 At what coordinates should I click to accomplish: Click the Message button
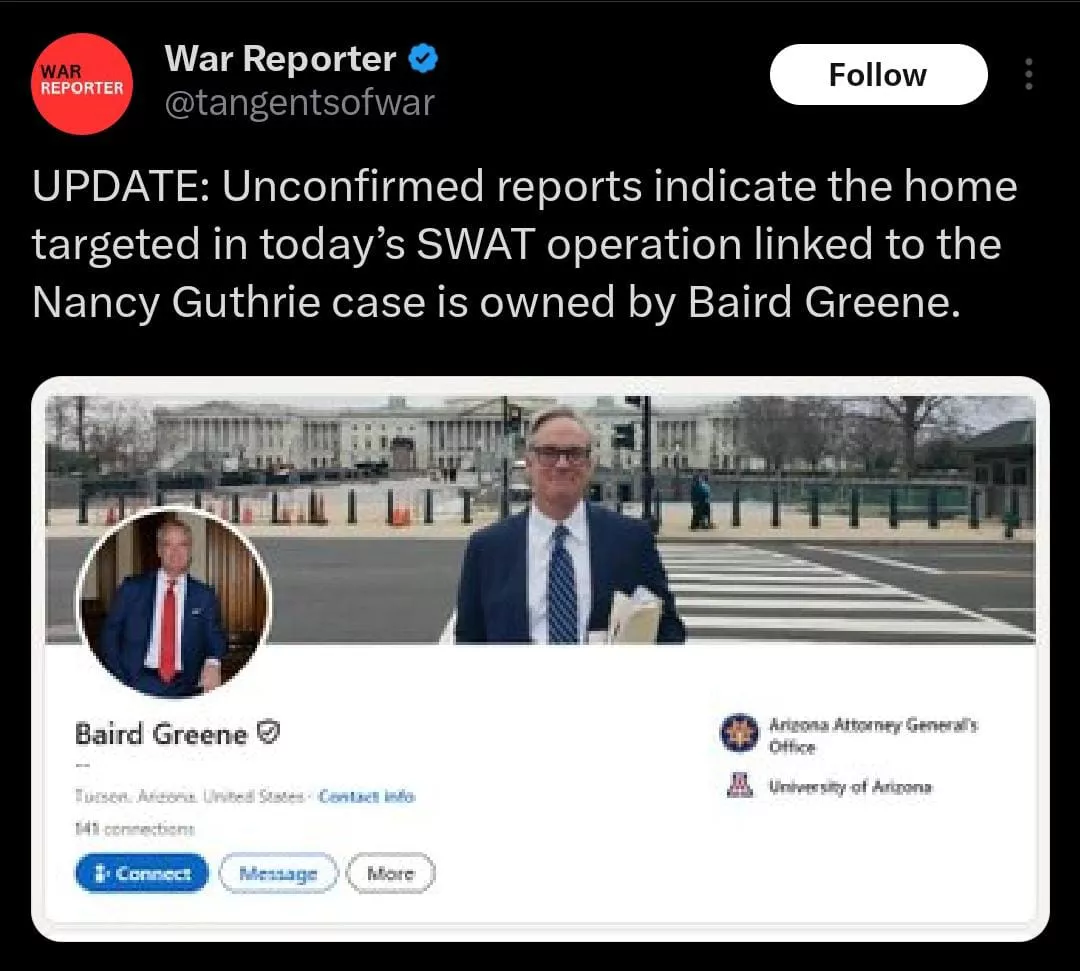pyautogui.click(x=278, y=873)
